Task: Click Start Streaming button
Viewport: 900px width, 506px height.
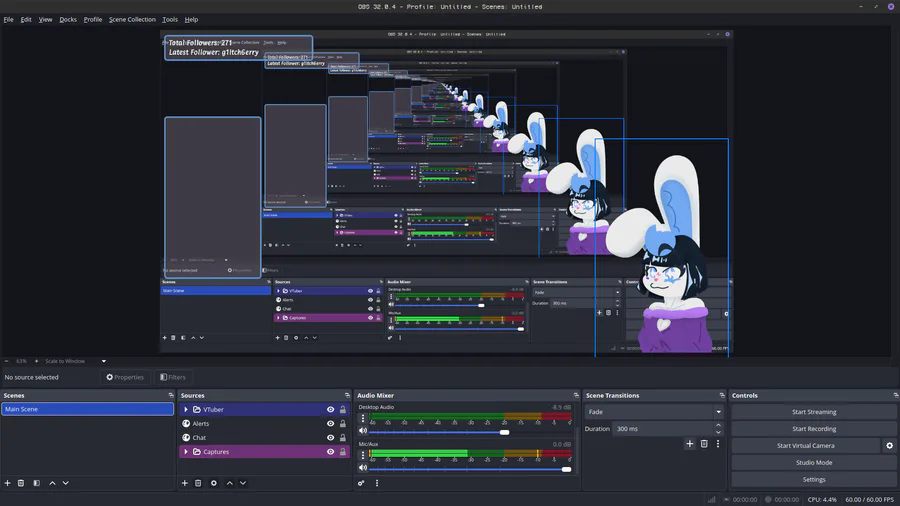Action: [x=814, y=412]
